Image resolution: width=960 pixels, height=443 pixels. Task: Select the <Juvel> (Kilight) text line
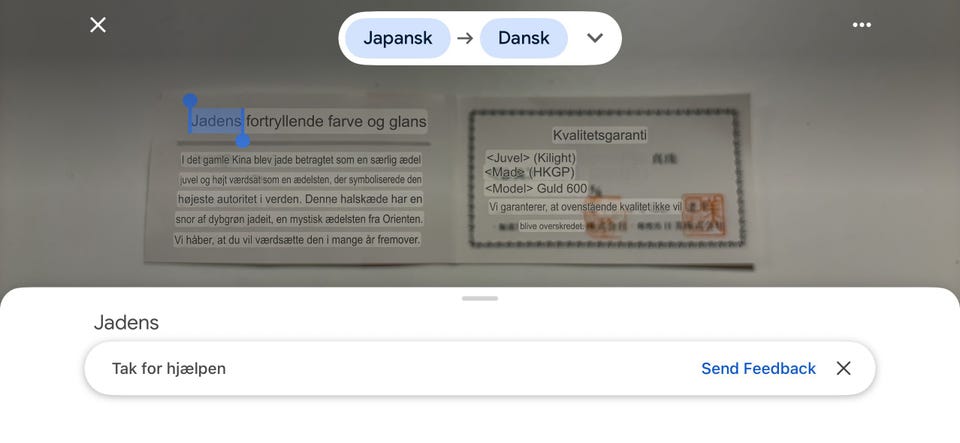[531, 158]
